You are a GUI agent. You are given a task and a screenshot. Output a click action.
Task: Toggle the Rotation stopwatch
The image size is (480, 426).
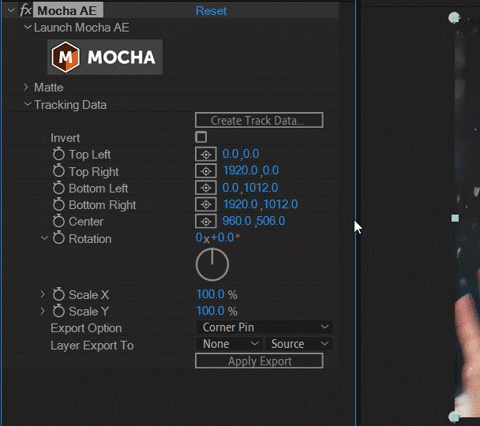59,238
